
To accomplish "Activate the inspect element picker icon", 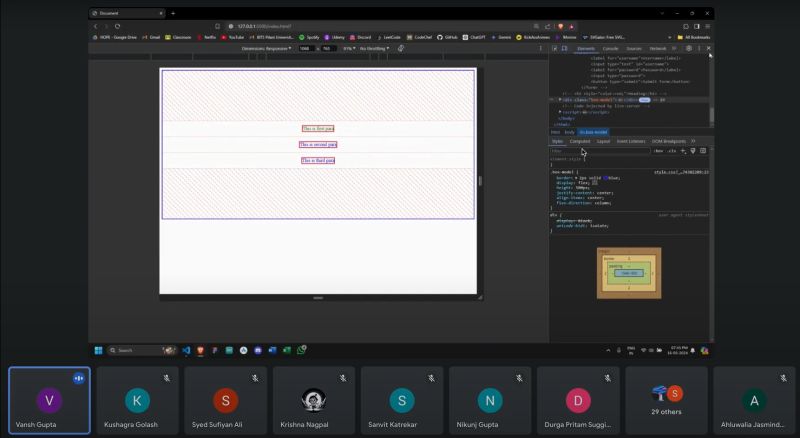I will click(x=555, y=48).
